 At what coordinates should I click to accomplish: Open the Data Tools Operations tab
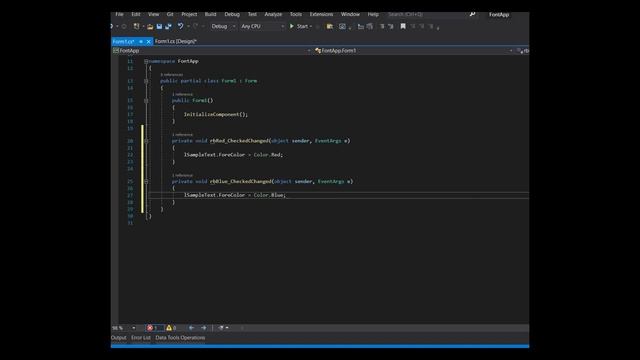pos(180,338)
